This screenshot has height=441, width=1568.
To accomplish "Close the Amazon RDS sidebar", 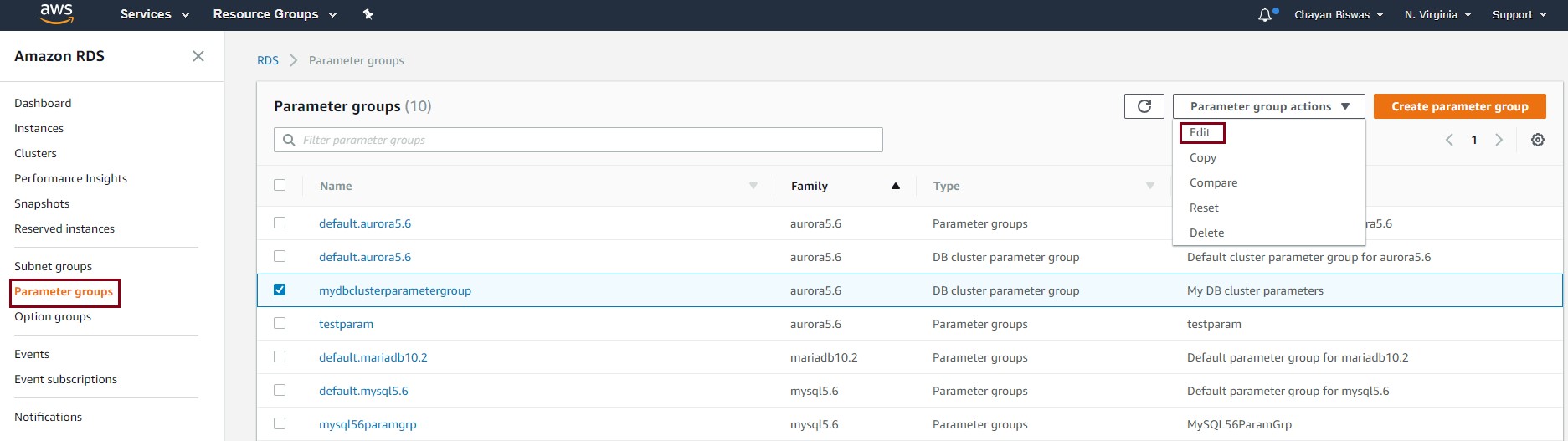I will pos(198,56).
